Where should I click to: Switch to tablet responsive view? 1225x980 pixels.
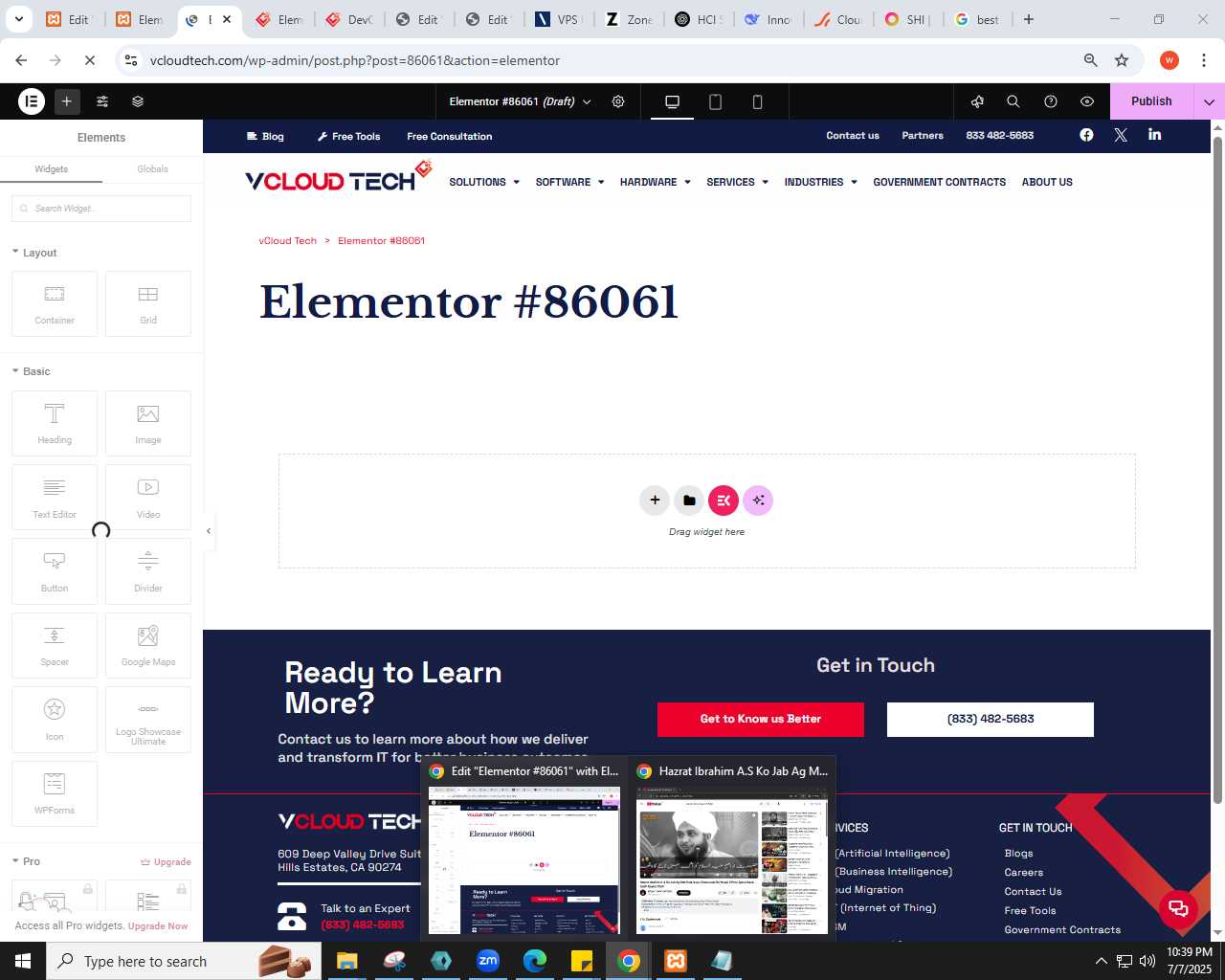tap(715, 101)
